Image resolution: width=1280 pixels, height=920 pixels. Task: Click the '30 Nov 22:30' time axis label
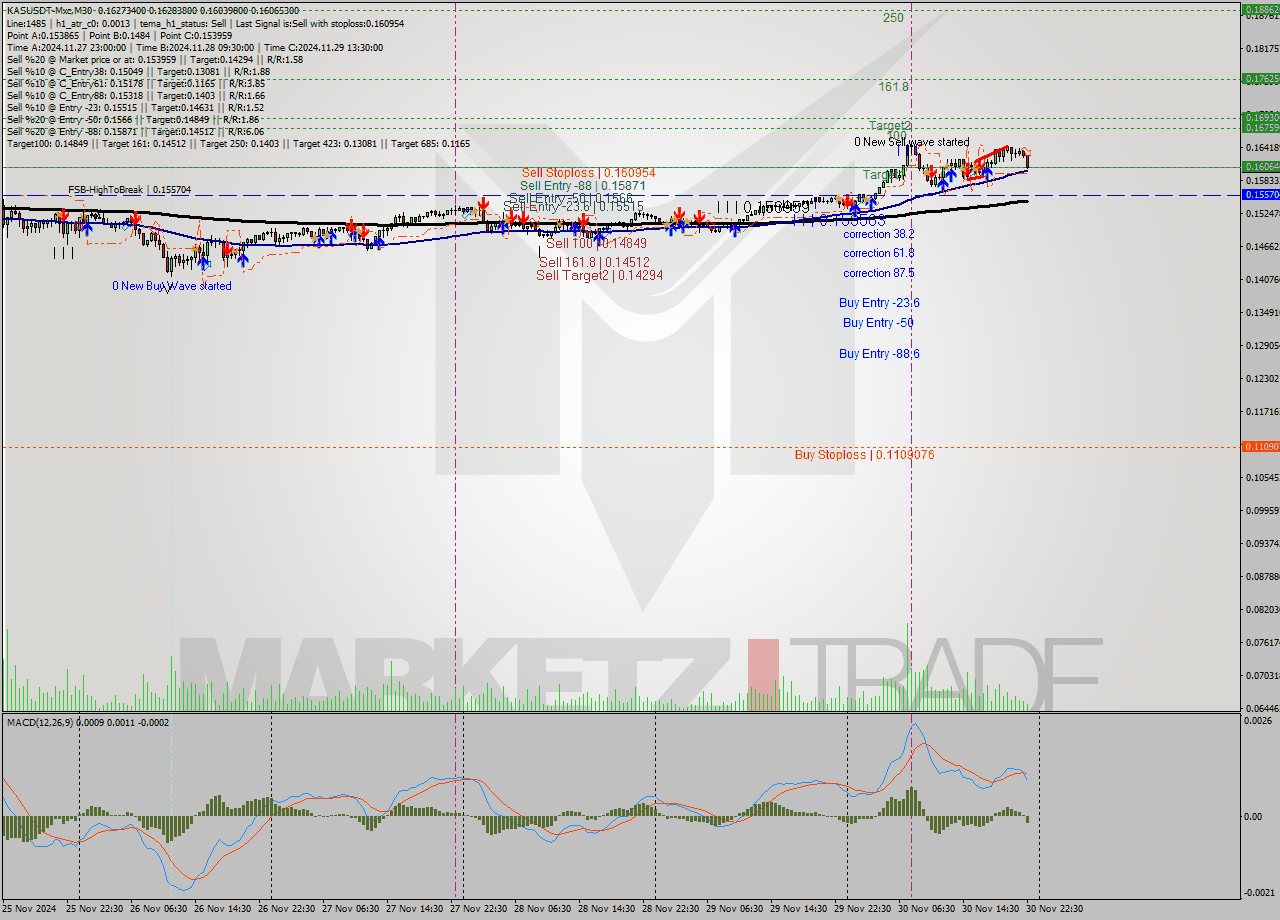pos(1056,908)
